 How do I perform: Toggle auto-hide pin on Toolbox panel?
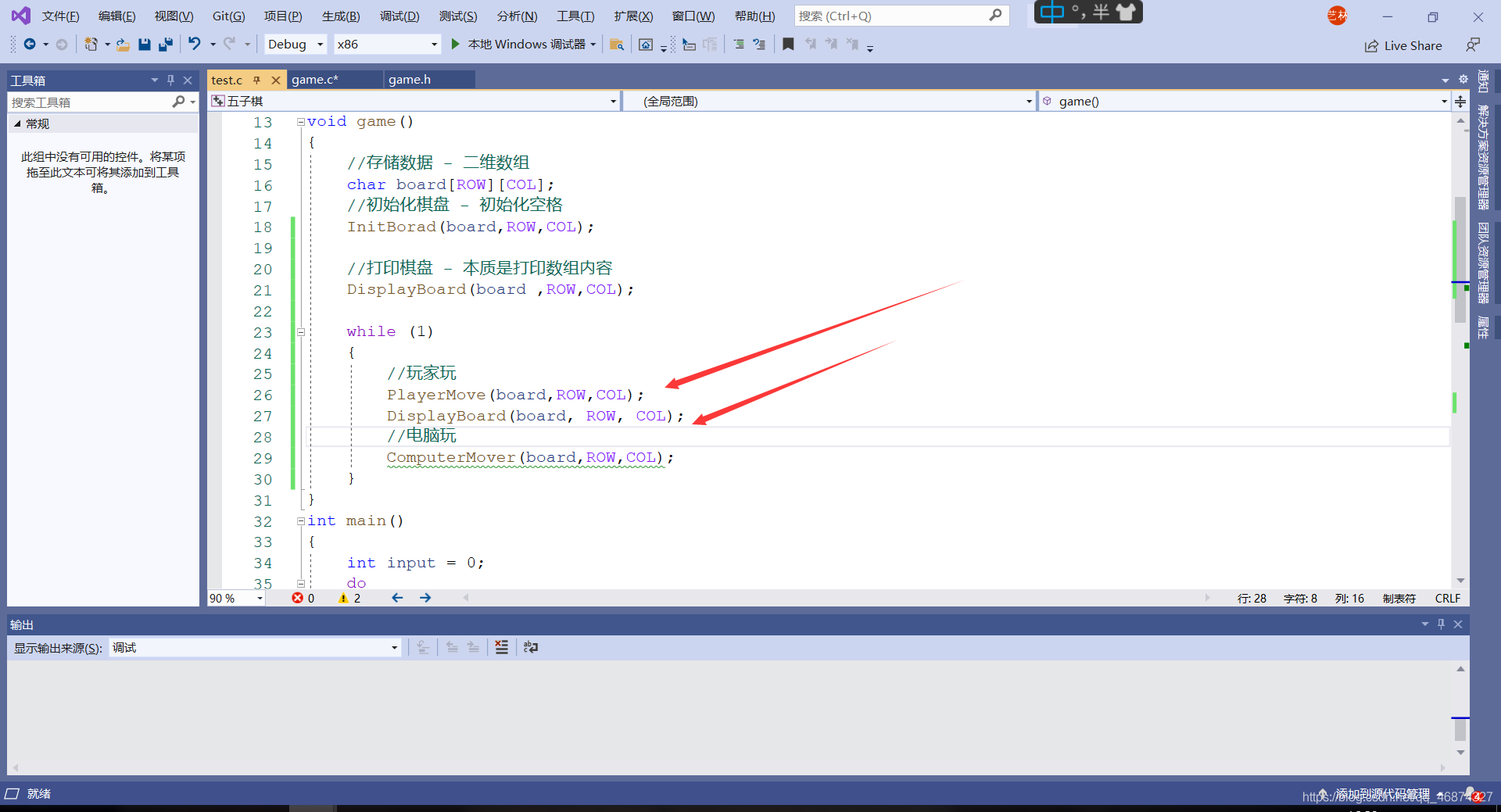[x=170, y=80]
